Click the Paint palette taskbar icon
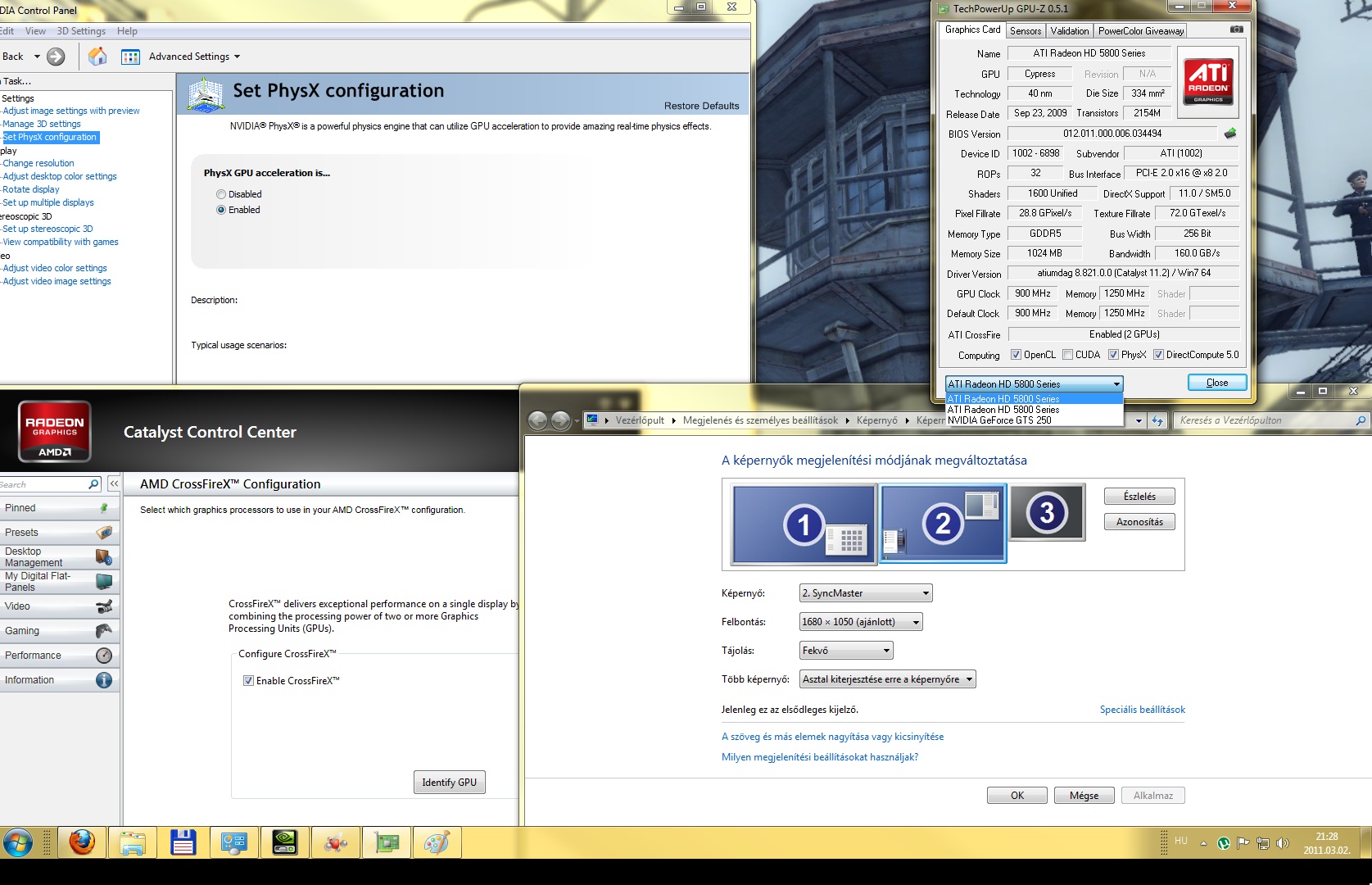Viewport: 1372px width, 885px height. 437,842
